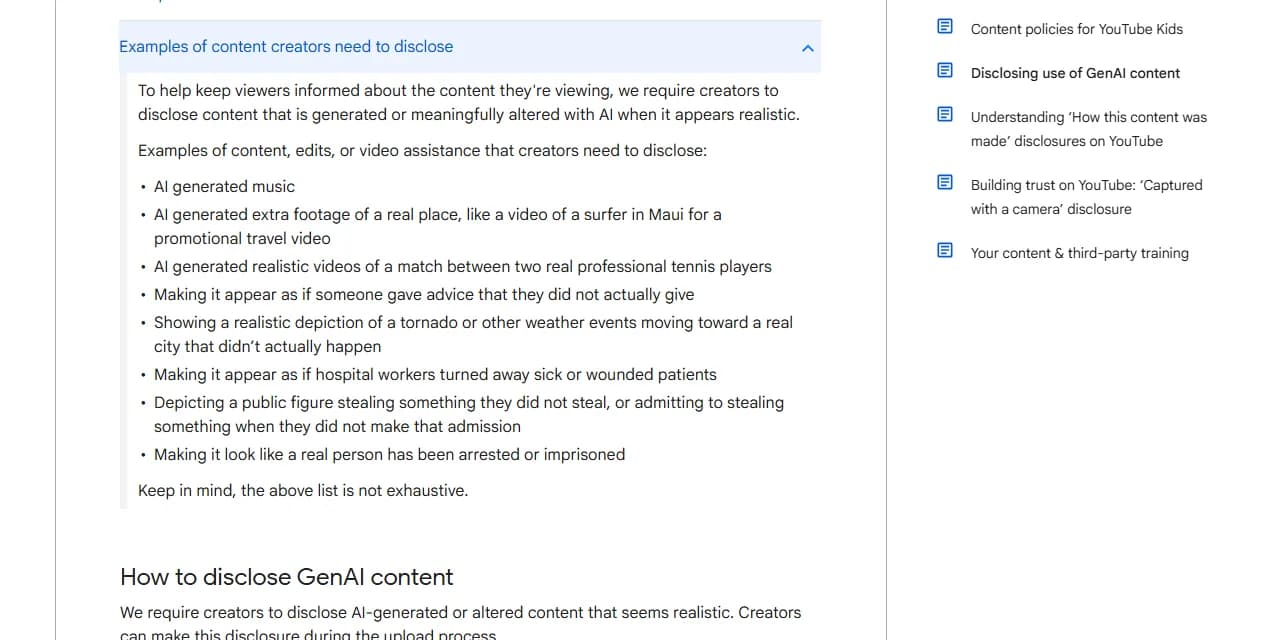Click the chevron arrow beside the Examples header
The width and height of the screenshot is (1280, 640).
808,48
